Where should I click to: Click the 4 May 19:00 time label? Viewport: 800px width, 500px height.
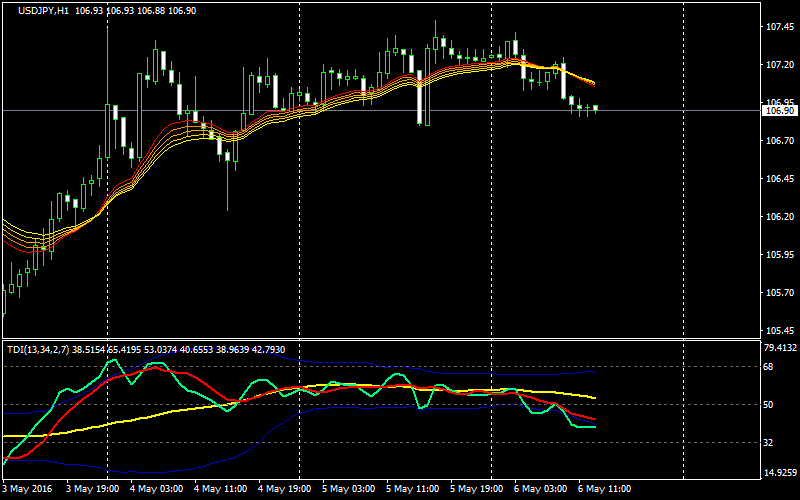(x=285, y=489)
